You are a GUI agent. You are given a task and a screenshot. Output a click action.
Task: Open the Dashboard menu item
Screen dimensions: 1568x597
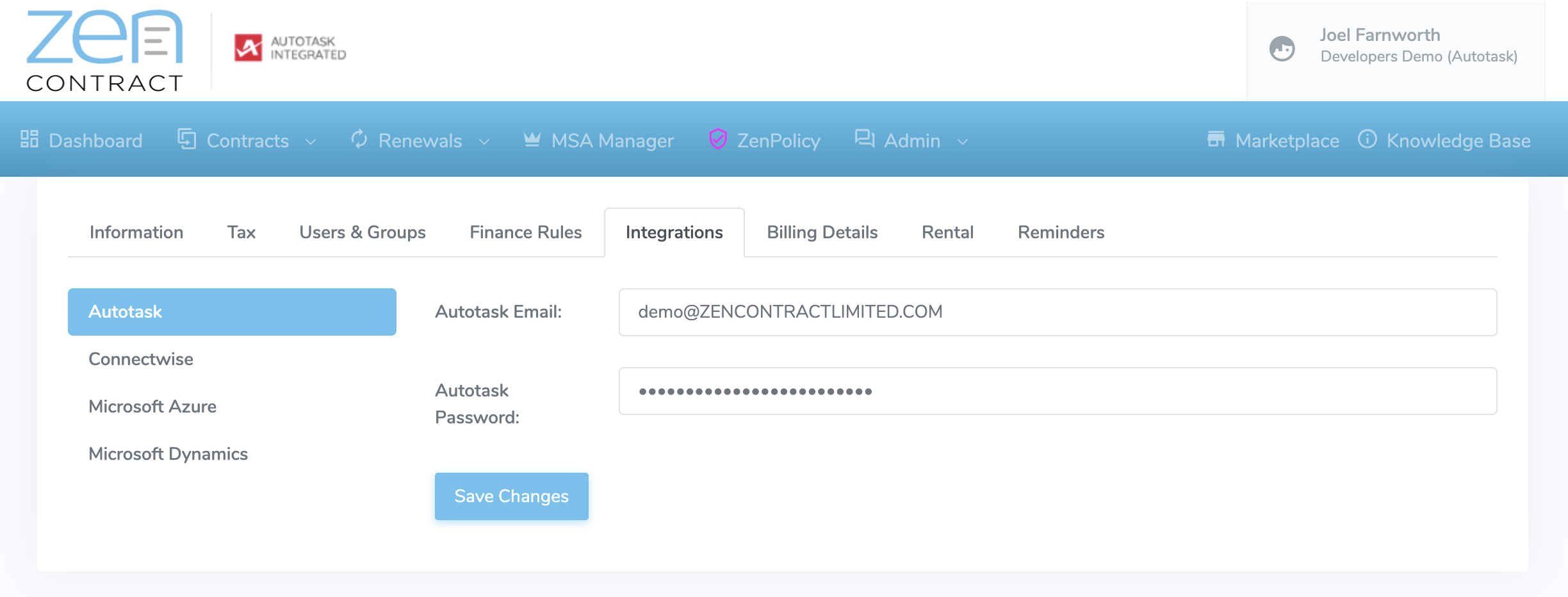click(81, 140)
